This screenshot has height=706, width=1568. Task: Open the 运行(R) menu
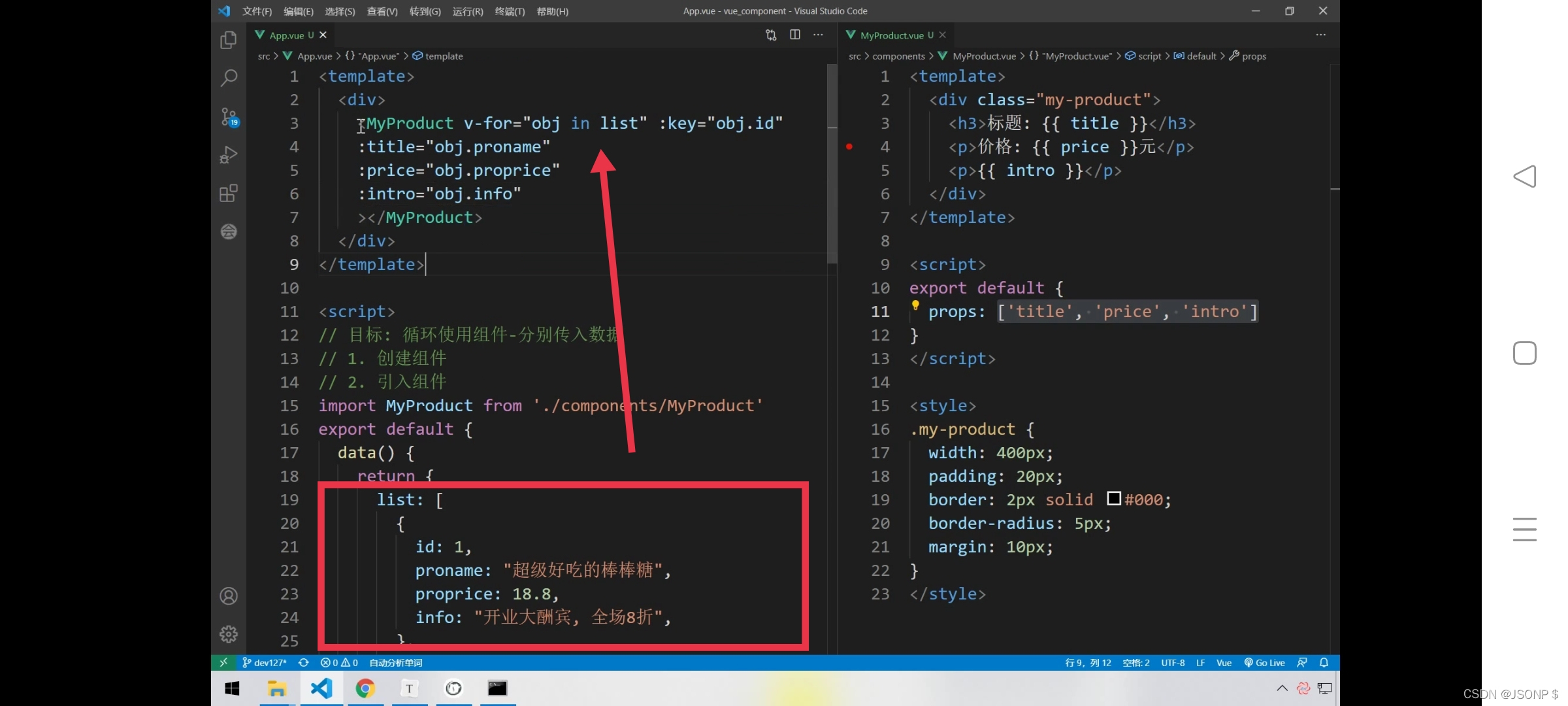click(x=468, y=11)
